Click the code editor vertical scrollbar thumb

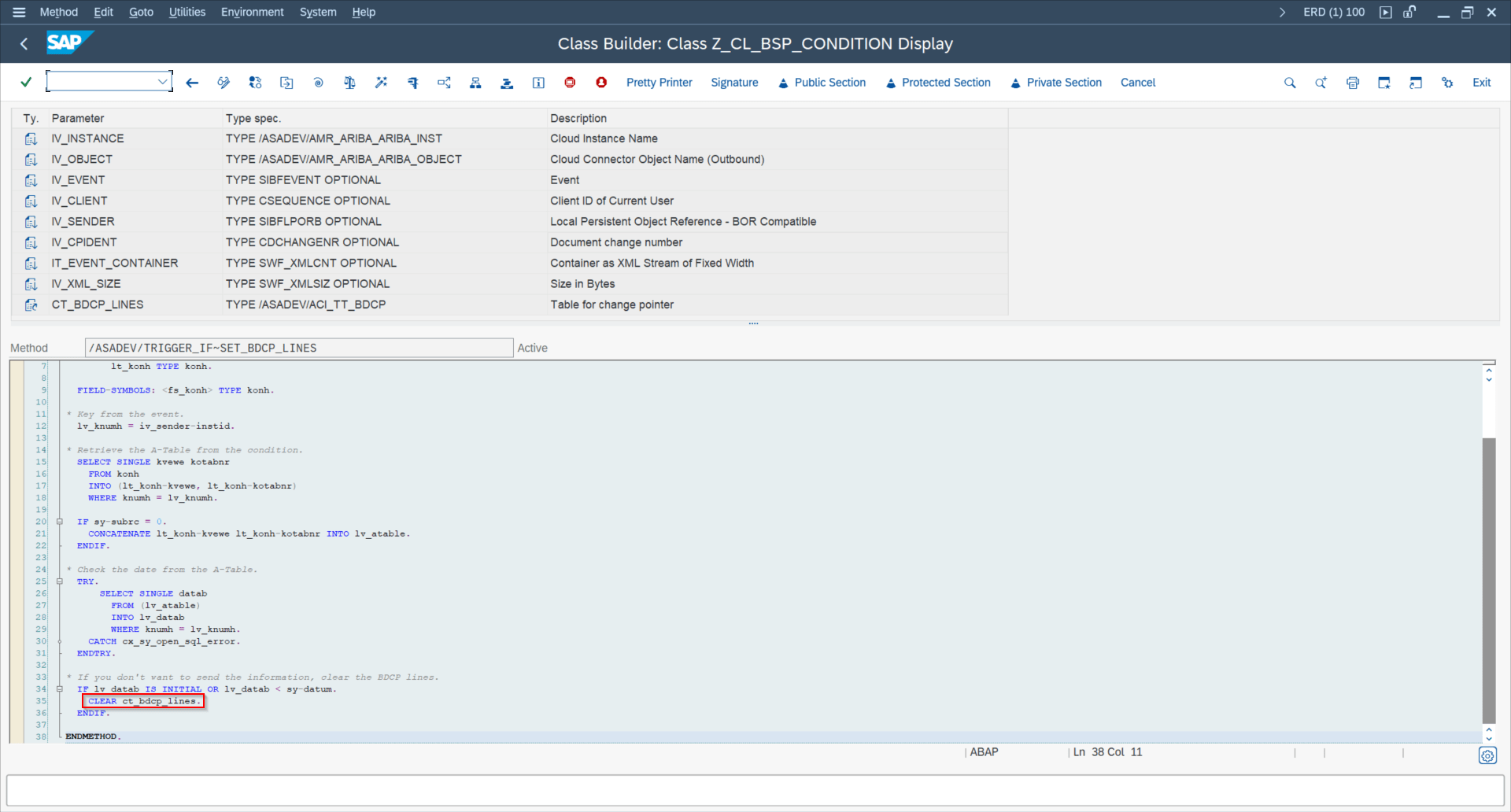[x=1489, y=580]
